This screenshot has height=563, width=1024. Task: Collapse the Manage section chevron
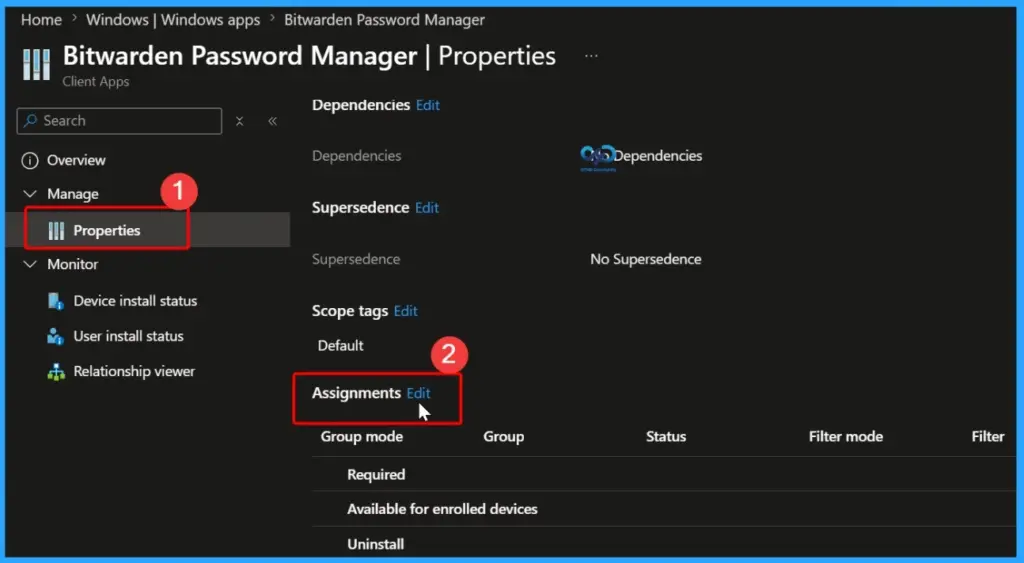click(30, 194)
